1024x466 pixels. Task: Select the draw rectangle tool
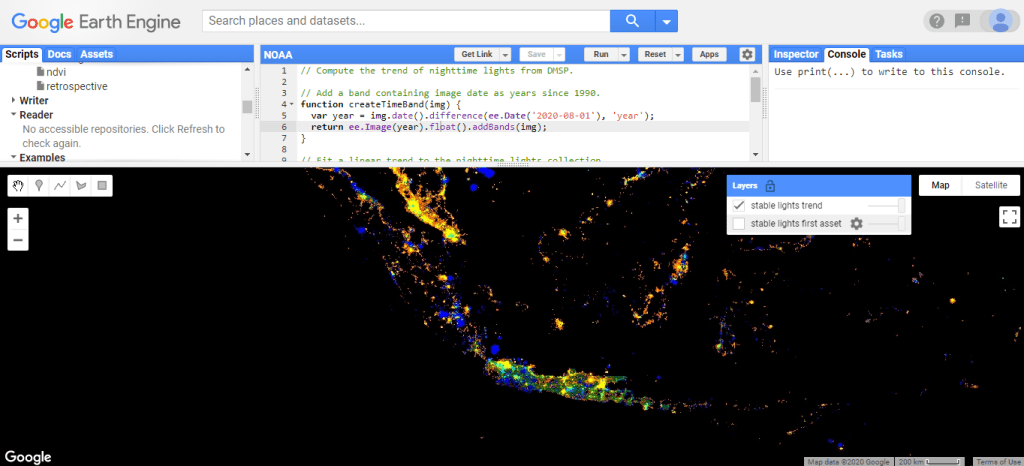101,185
